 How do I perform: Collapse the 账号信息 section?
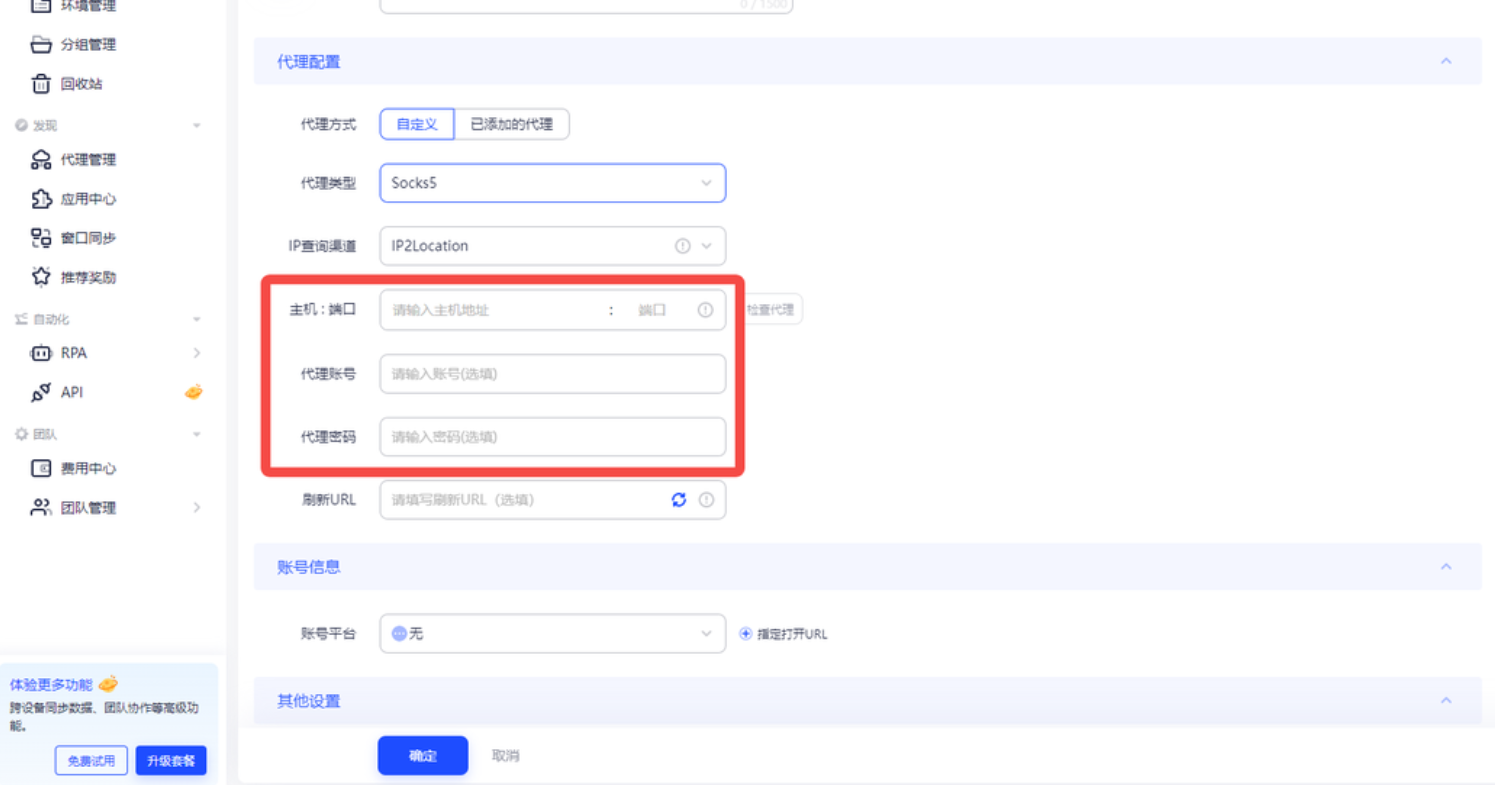(x=1445, y=567)
